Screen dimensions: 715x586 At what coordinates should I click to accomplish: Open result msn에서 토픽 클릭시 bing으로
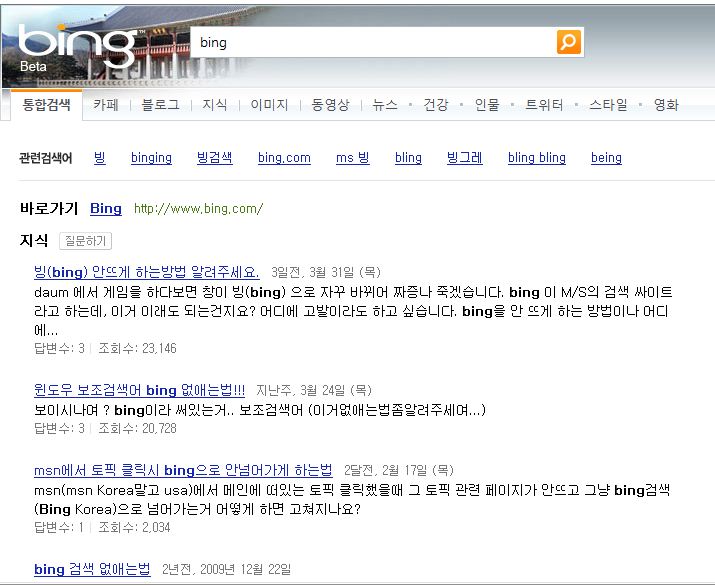point(183,470)
